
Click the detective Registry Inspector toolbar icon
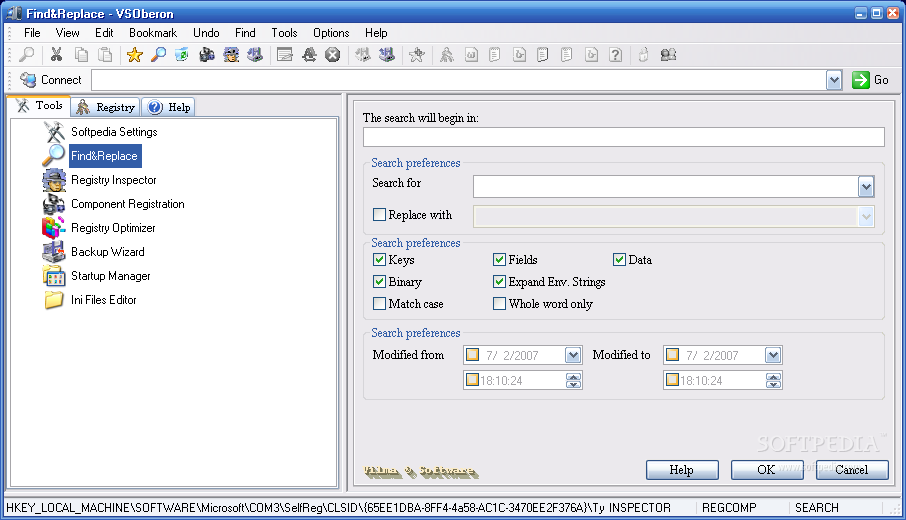[x=231, y=55]
